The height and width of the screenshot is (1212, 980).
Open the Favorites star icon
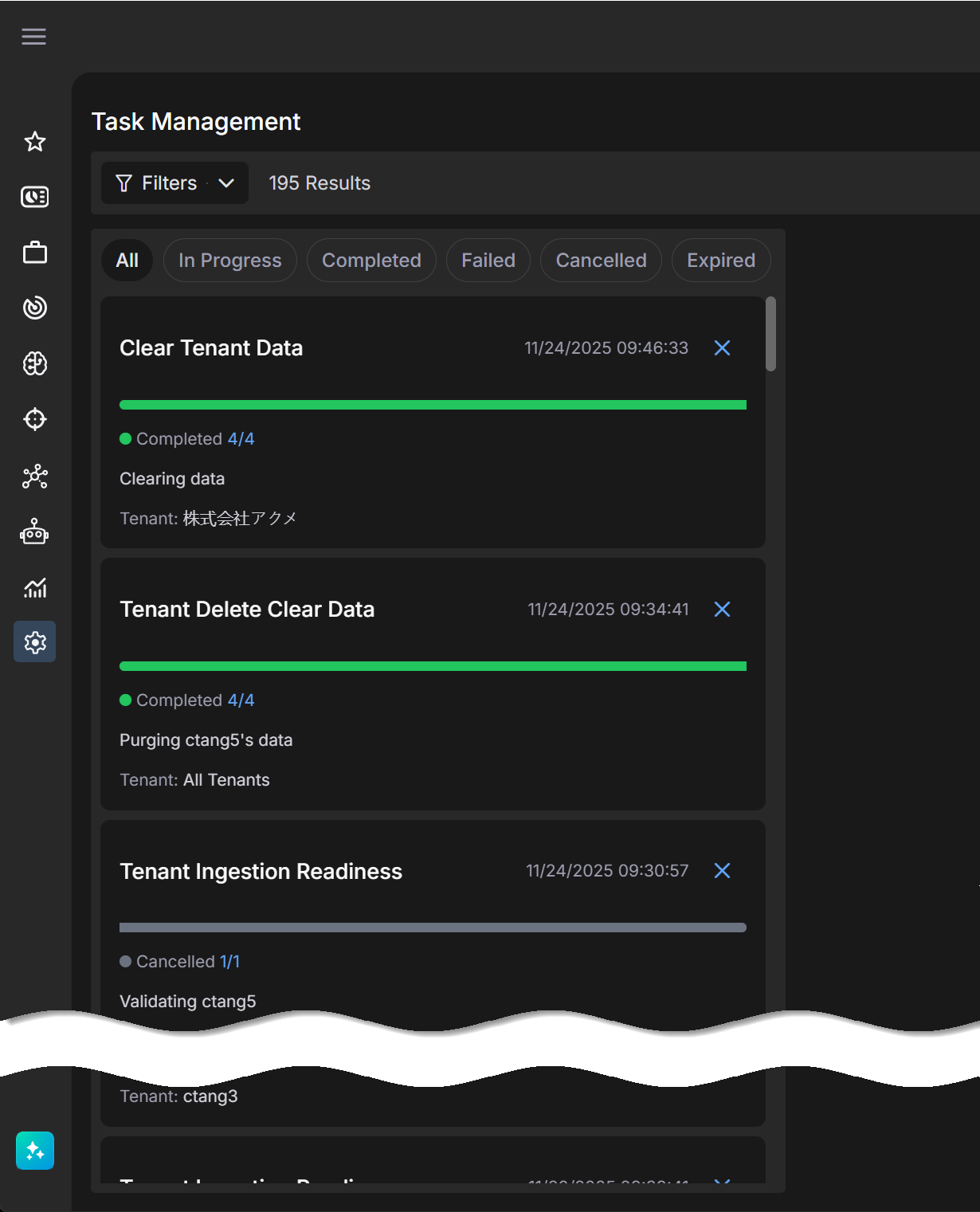pos(35,142)
